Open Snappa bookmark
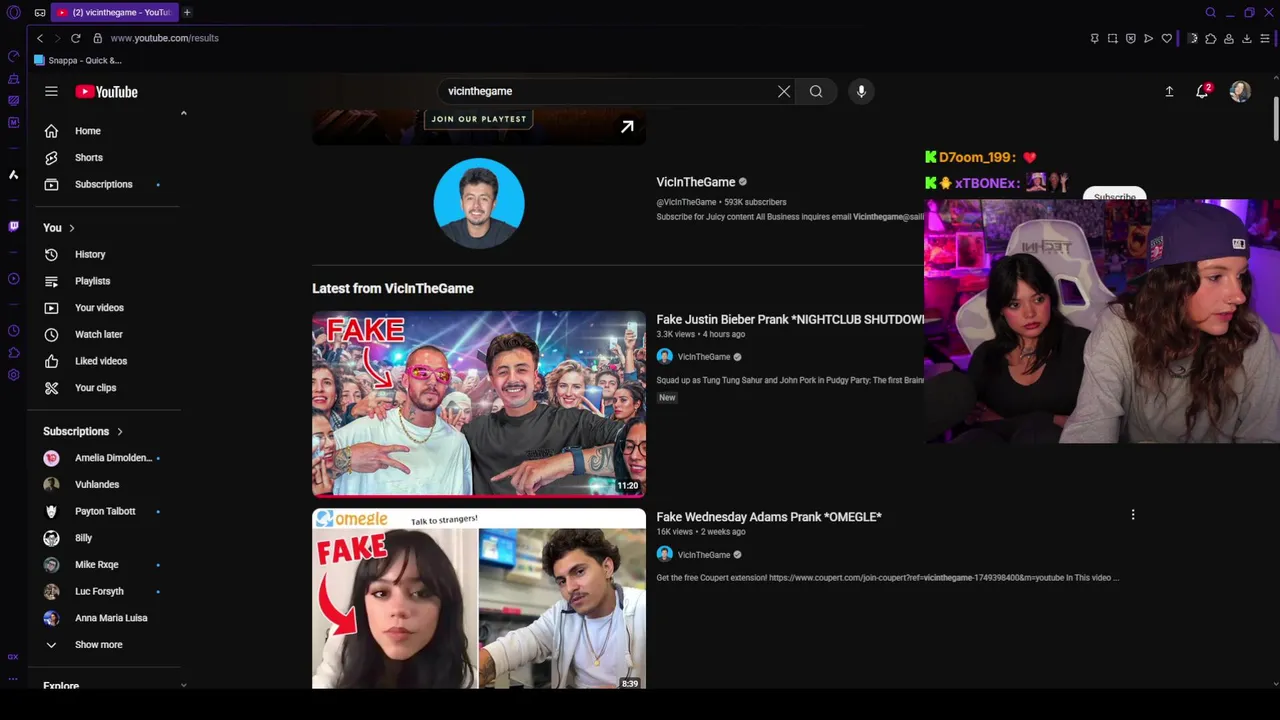 tap(78, 60)
